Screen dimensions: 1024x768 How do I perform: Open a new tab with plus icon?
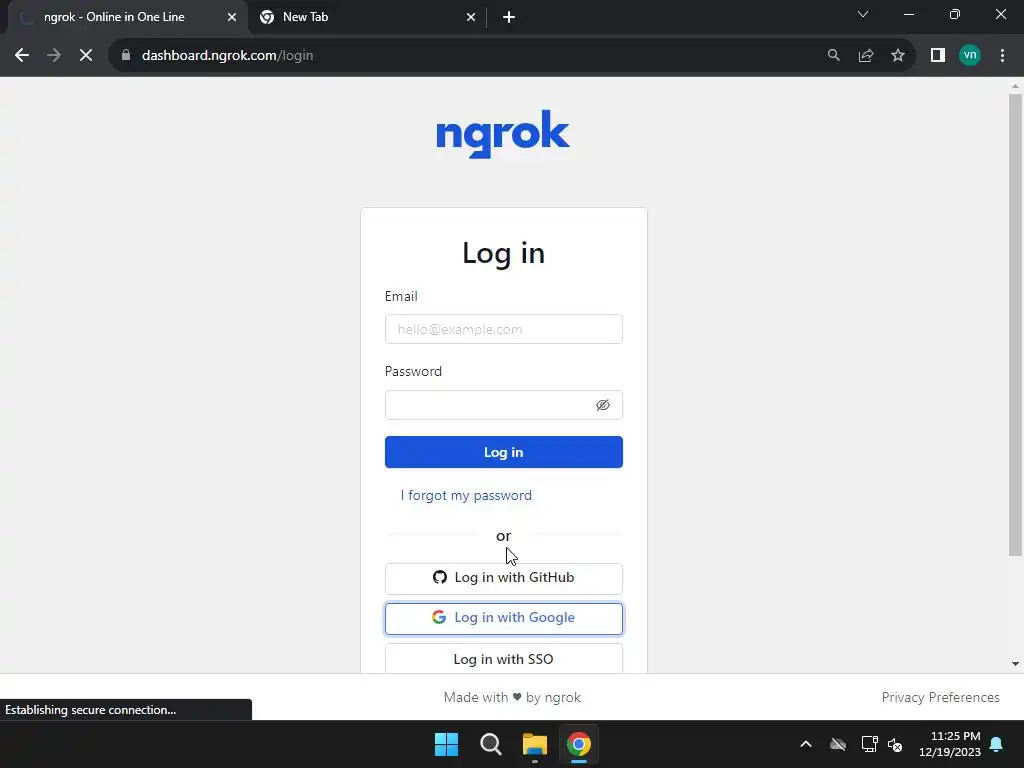[x=509, y=17]
